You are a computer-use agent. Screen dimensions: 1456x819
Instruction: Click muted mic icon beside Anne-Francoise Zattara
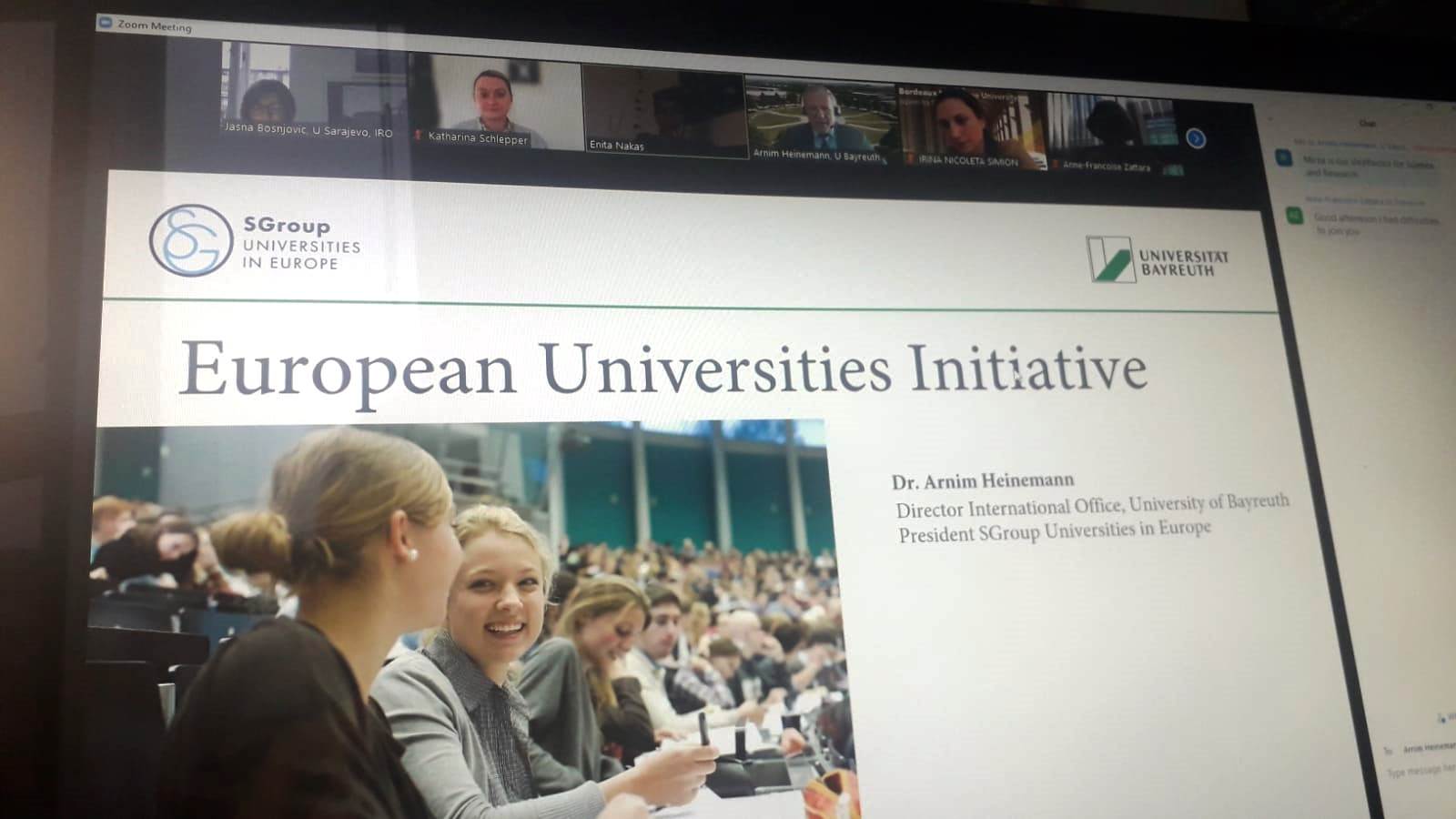1055,165
